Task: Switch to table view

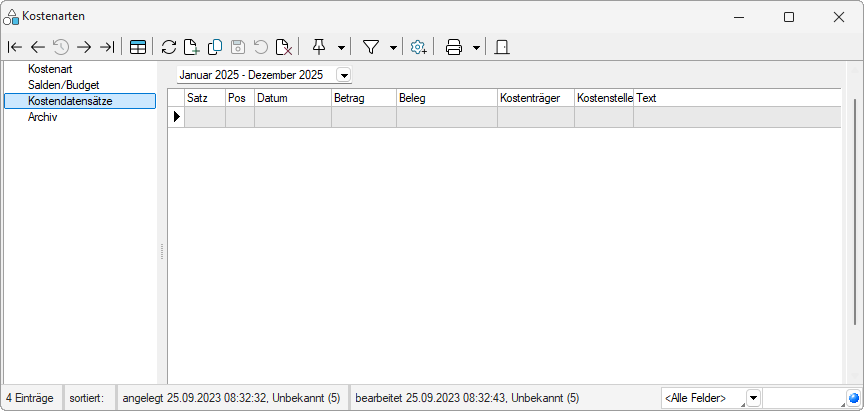Action: coord(138,47)
